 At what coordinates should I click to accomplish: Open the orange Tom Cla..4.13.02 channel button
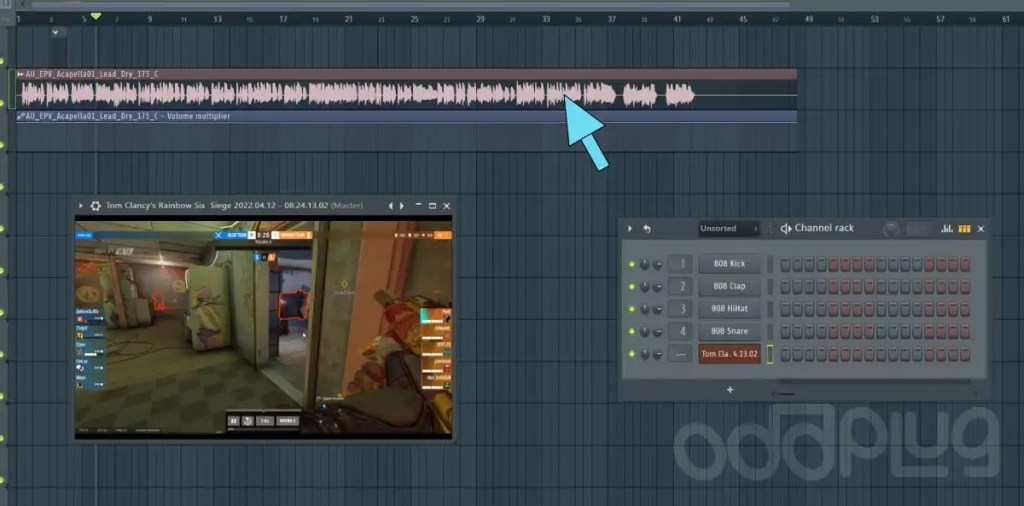pos(729,354)
